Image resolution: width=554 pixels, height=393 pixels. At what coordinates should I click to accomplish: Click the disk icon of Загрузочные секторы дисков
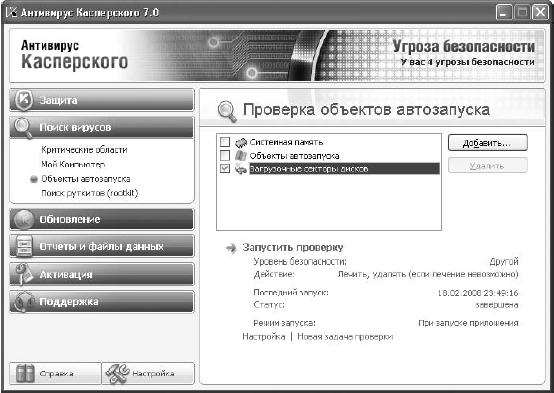(x=241, y=169)
